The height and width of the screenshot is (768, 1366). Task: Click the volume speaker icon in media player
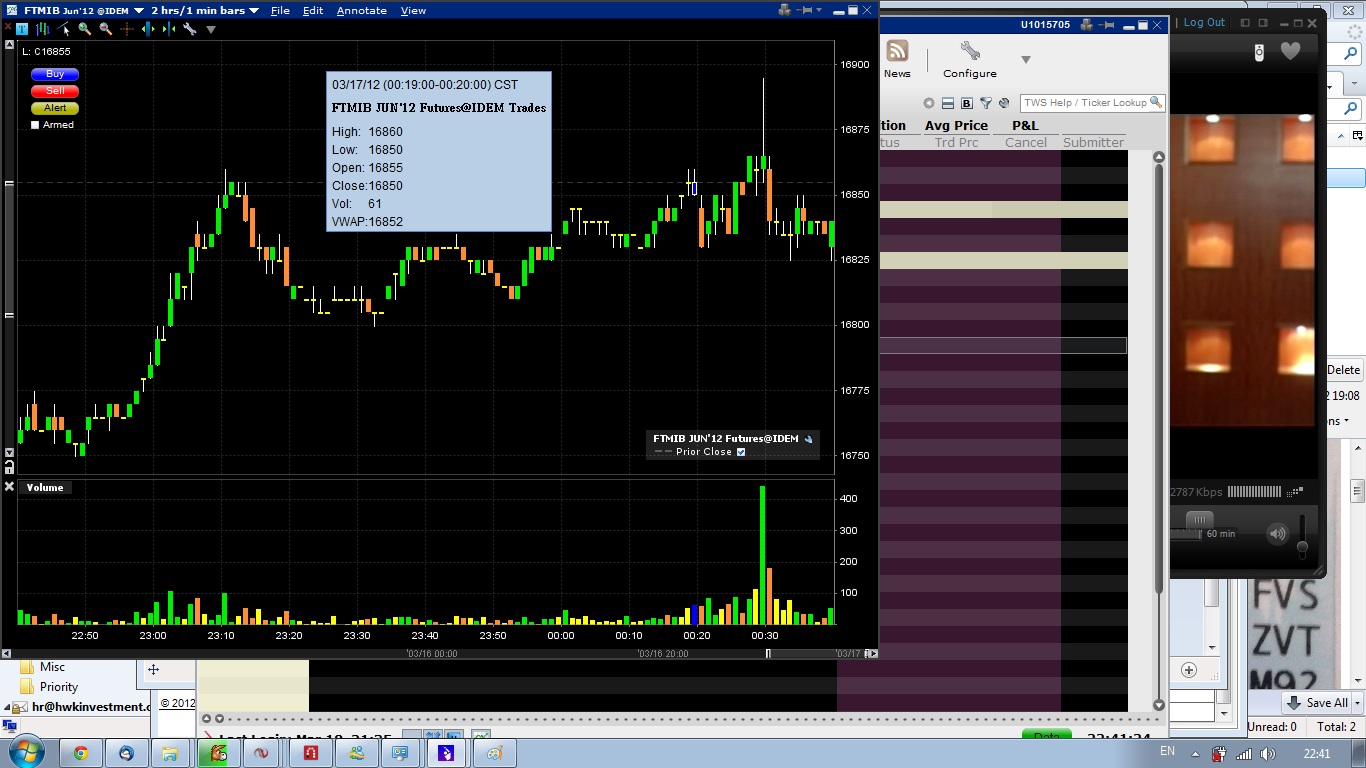point(1278,534)
